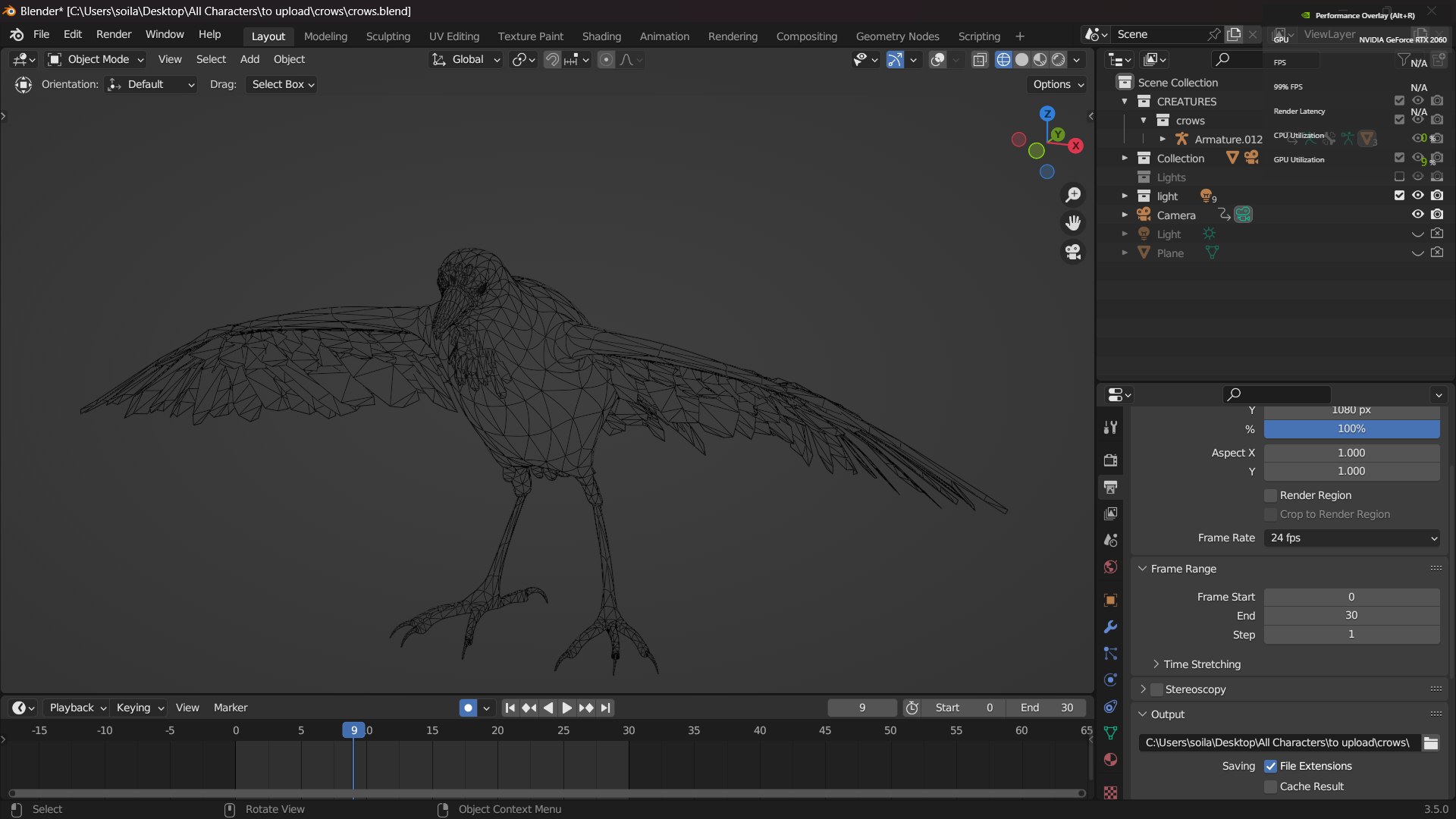Toggle auto keying record button

pyautogui.click(x=469, y=708)
